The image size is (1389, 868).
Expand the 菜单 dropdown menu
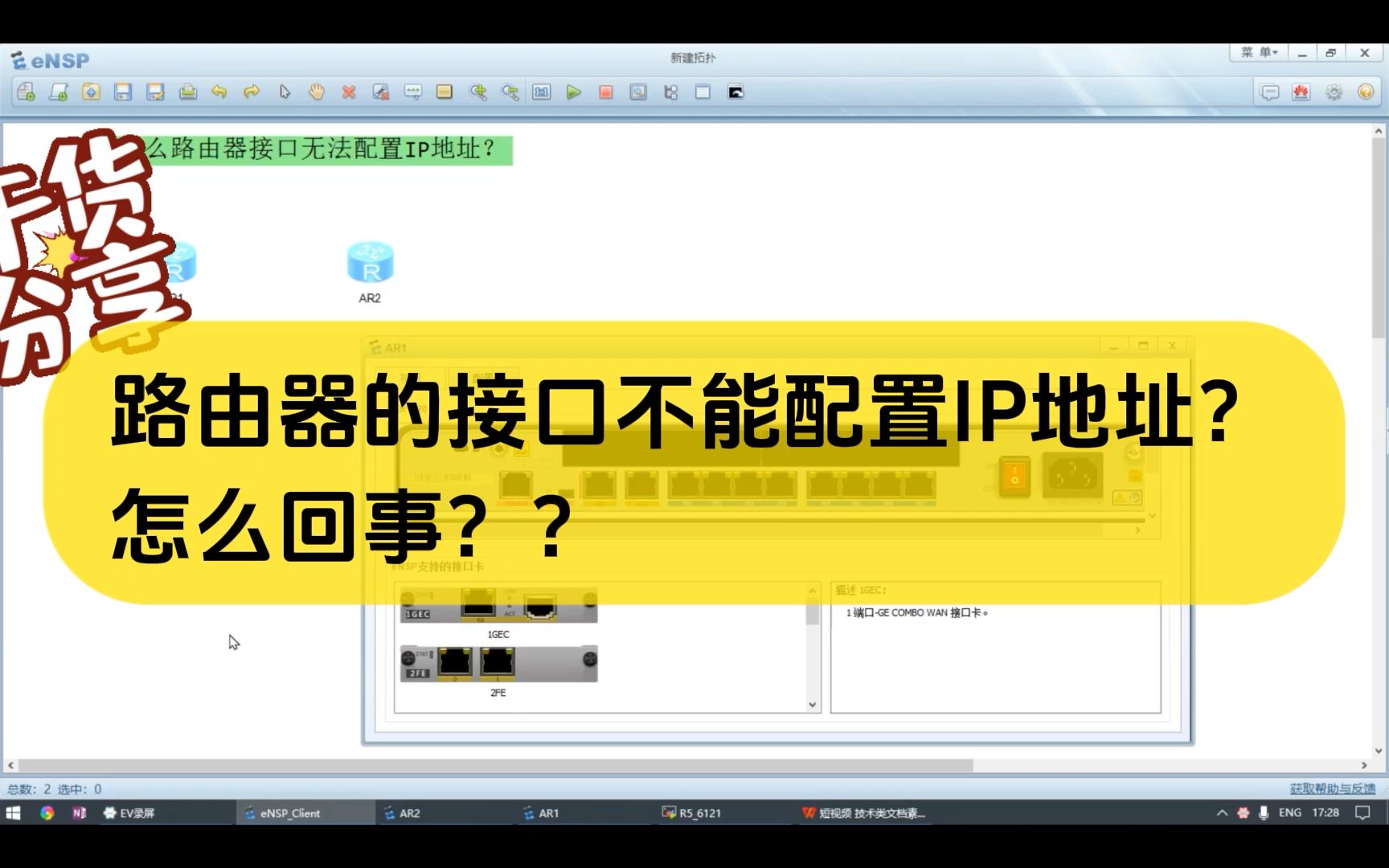tap(1259, 52)
